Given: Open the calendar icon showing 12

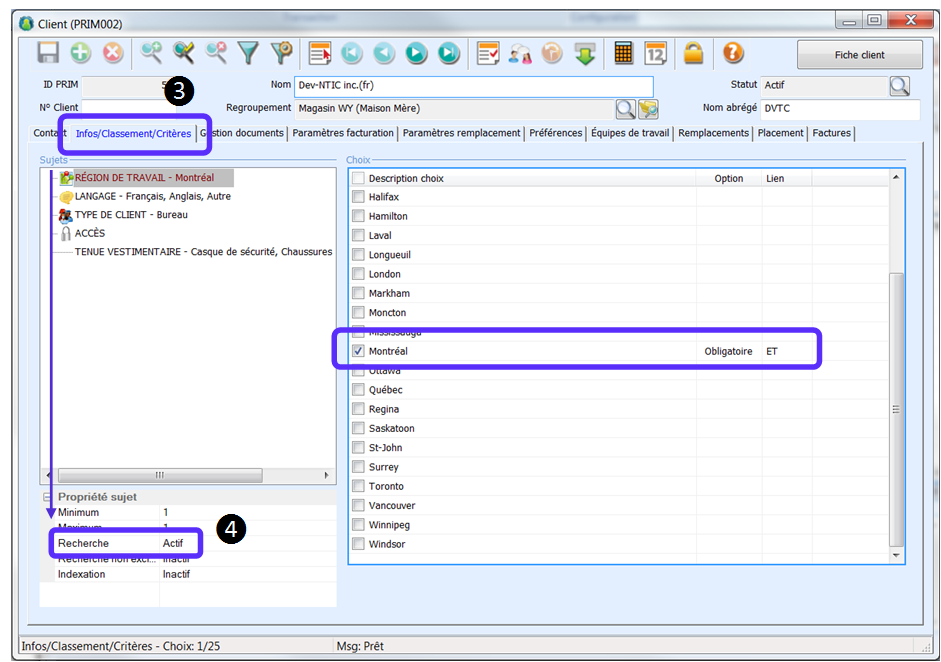Looking at the screenshot, I should pos(655,54).
